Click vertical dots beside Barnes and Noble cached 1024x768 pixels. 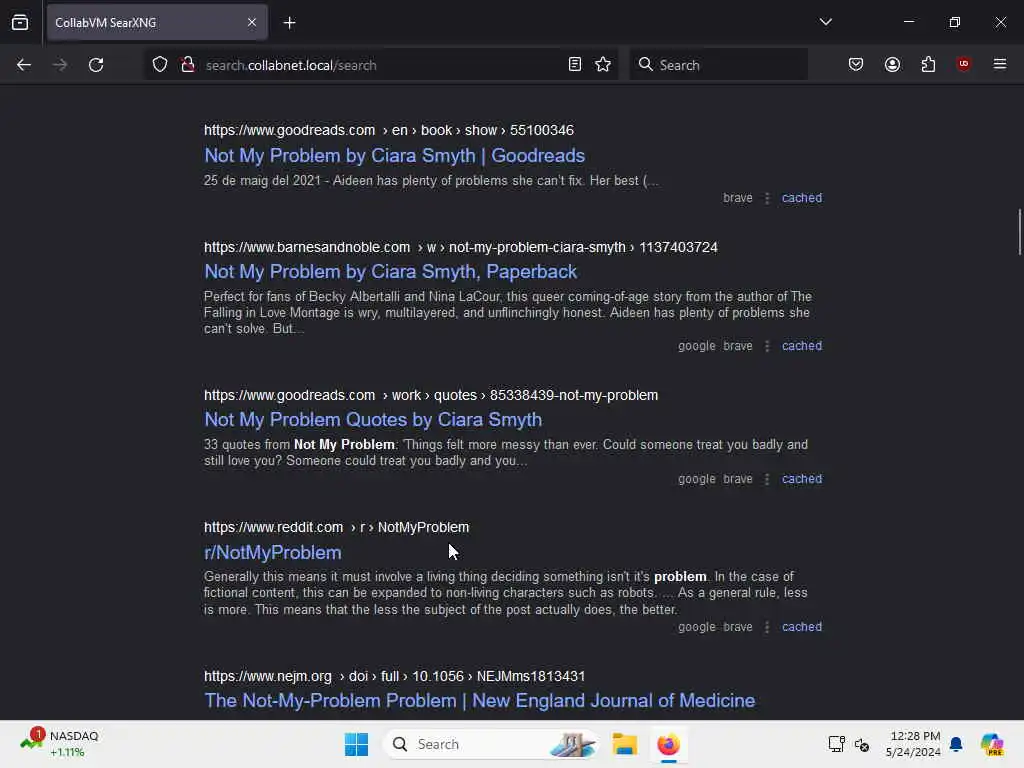click(x=767, y=346)
